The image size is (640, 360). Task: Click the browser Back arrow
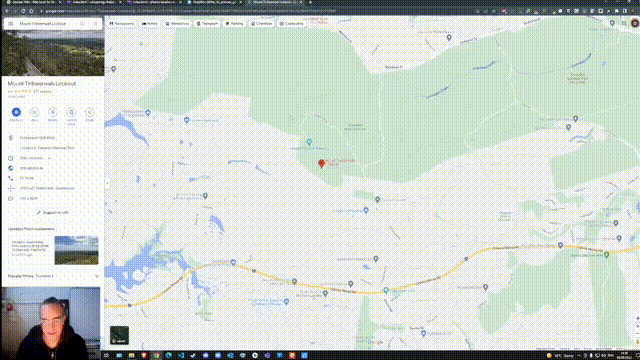(x=7, y=11)
